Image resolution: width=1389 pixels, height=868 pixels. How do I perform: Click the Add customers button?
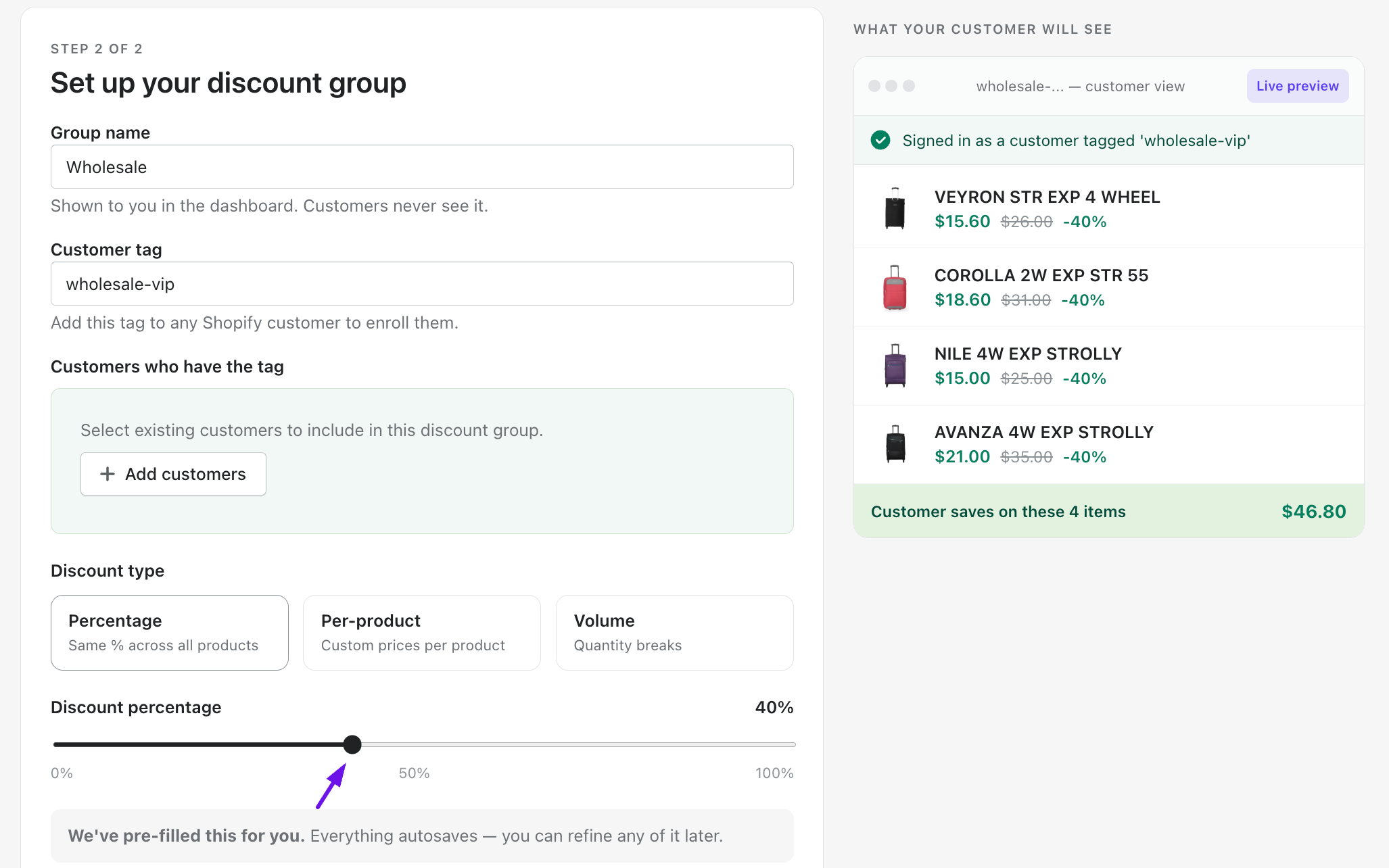tap(173, 474)
